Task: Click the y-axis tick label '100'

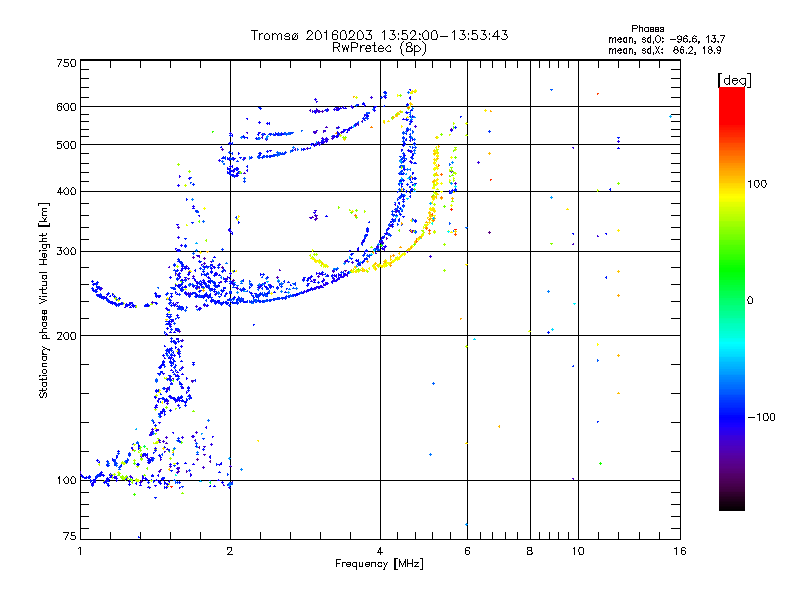Action: pyautogui.click(x=67, y=480)
